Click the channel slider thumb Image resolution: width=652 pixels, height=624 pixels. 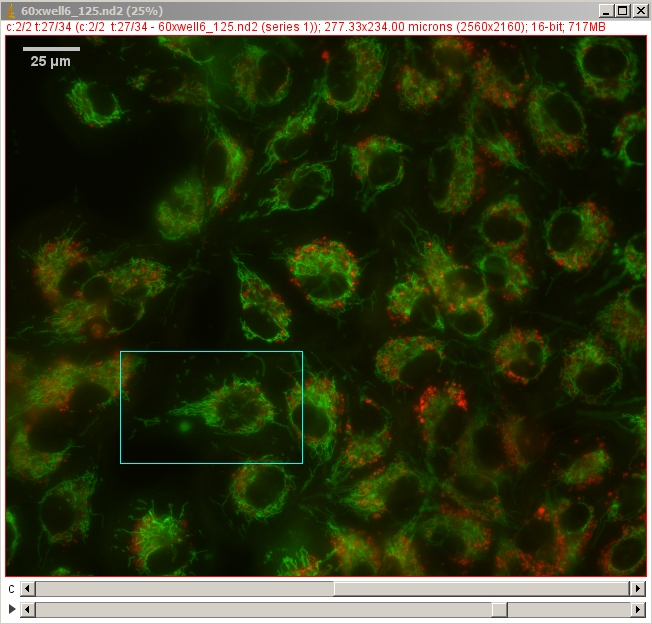point(481,589)
